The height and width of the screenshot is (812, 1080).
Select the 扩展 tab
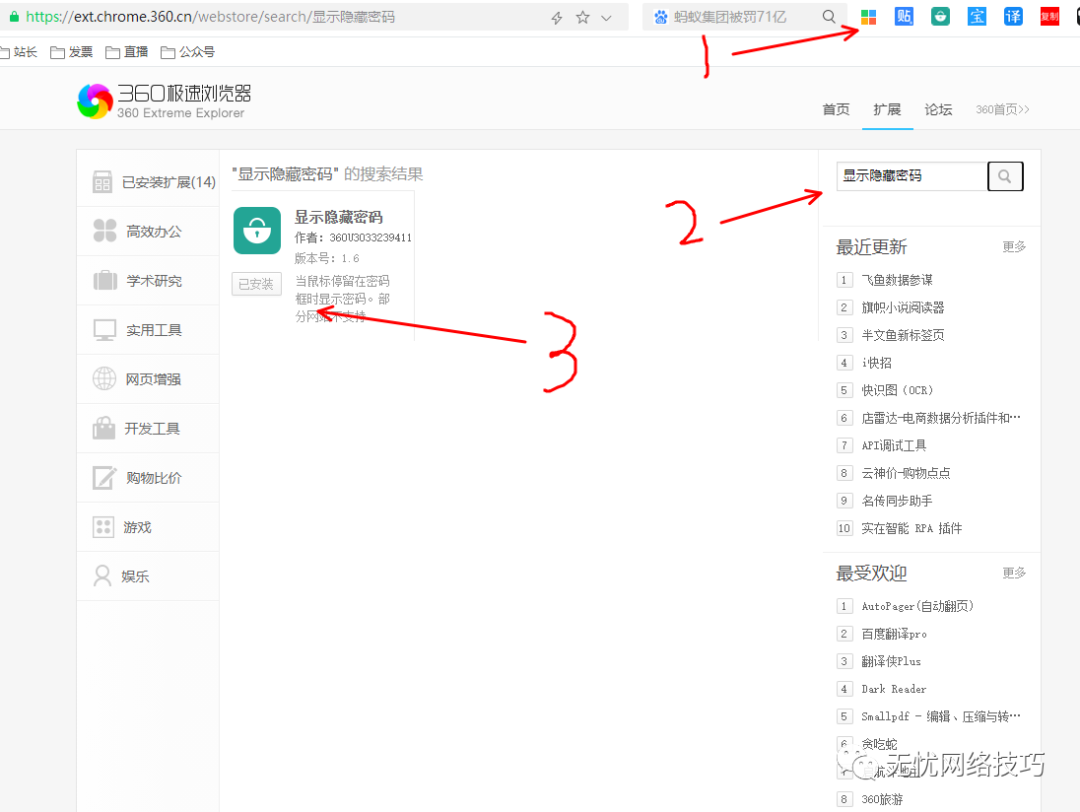click(x=887, y=110)
